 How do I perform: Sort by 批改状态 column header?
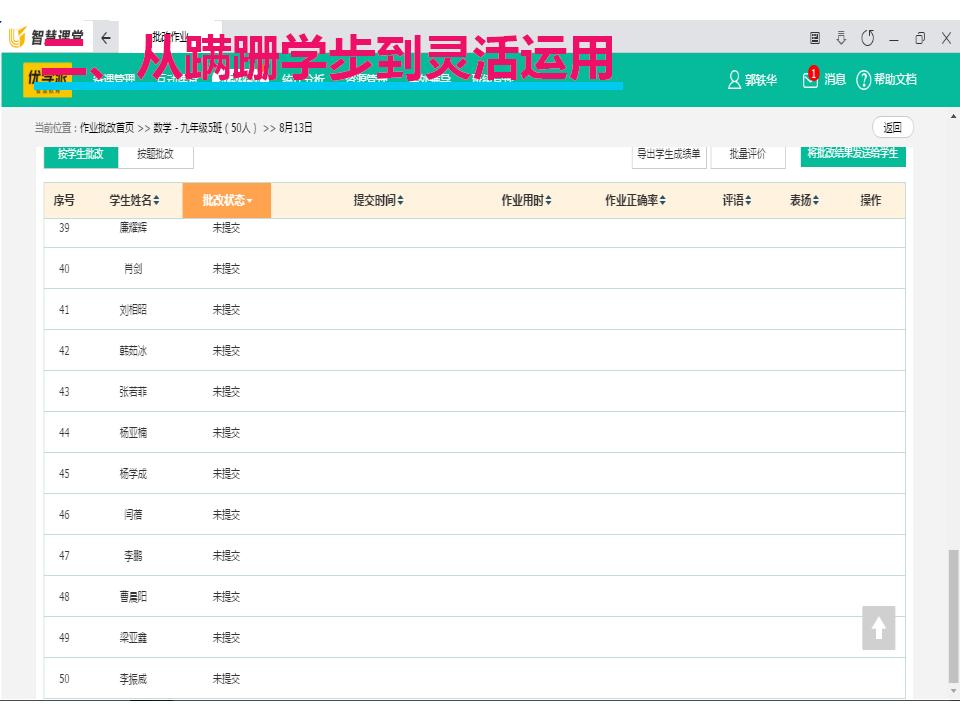click(x=227, y=201)
